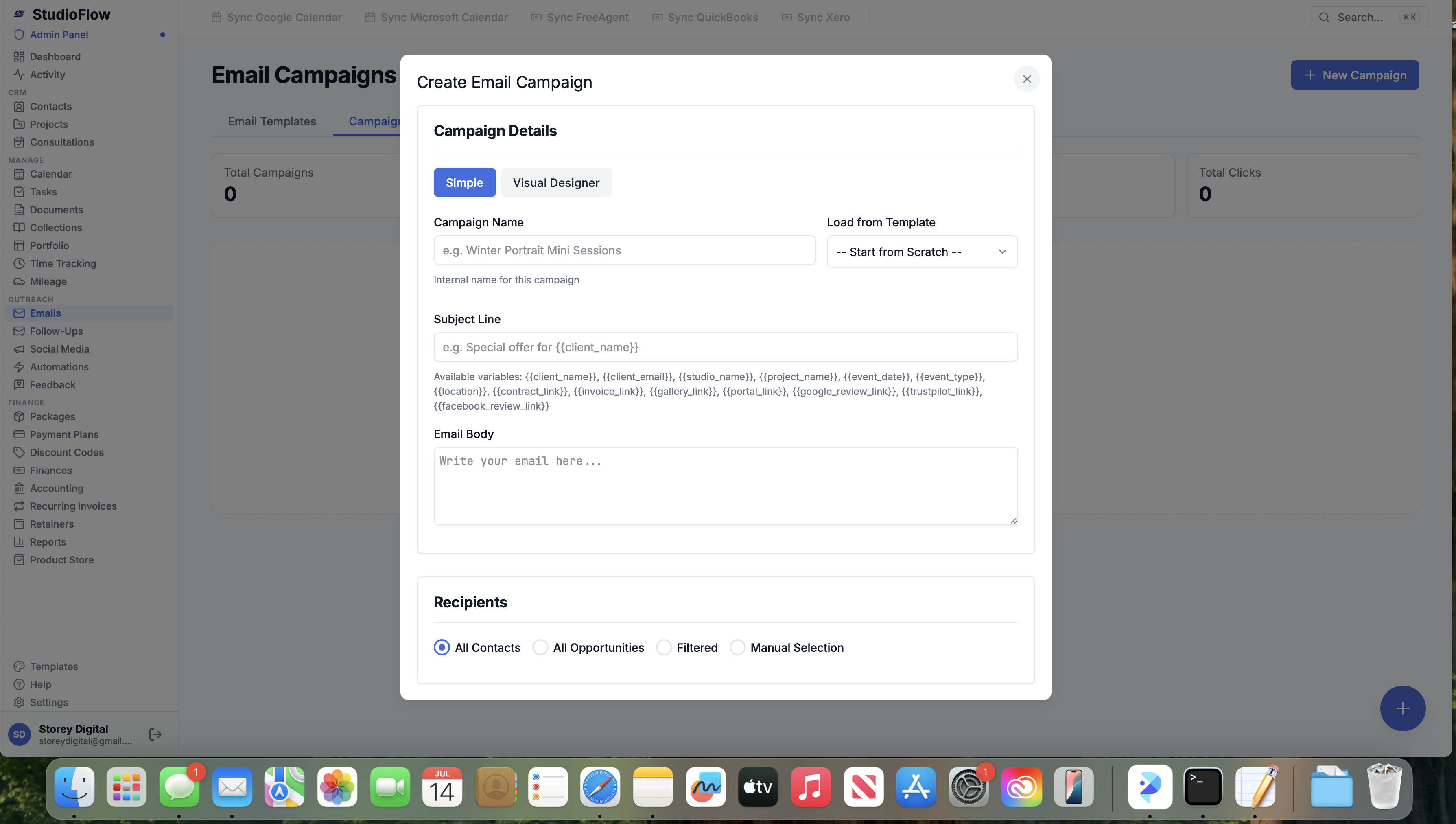
Task: Click the New Campaign button
Action: [1355, 75]
